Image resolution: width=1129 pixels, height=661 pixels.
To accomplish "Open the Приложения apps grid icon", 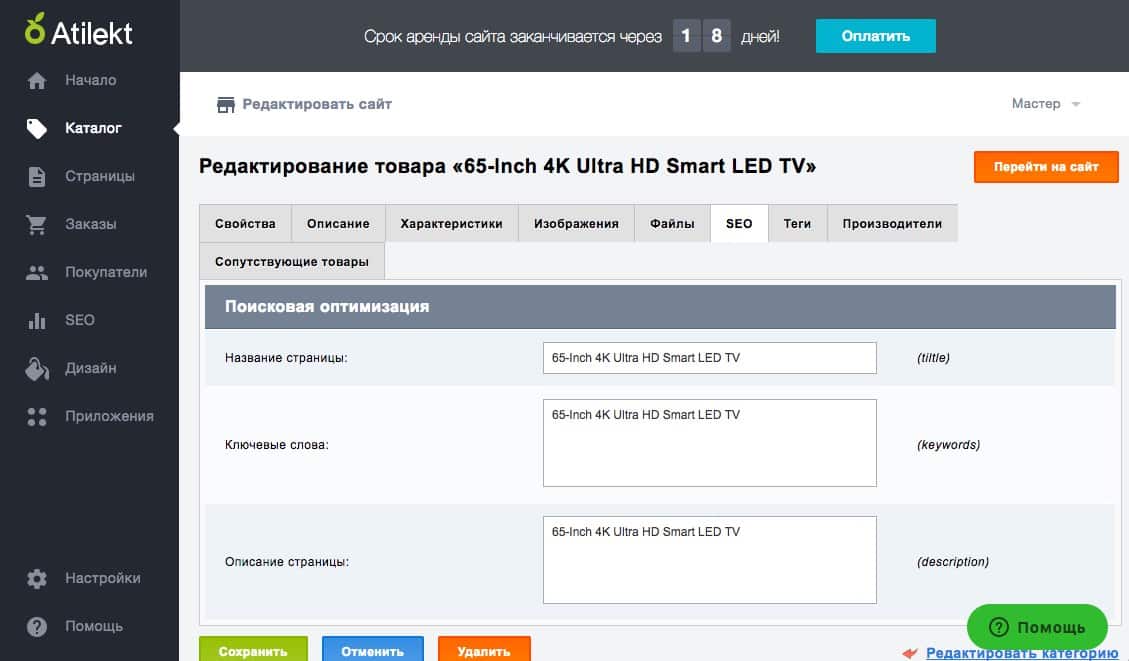I will pos(37,417).
